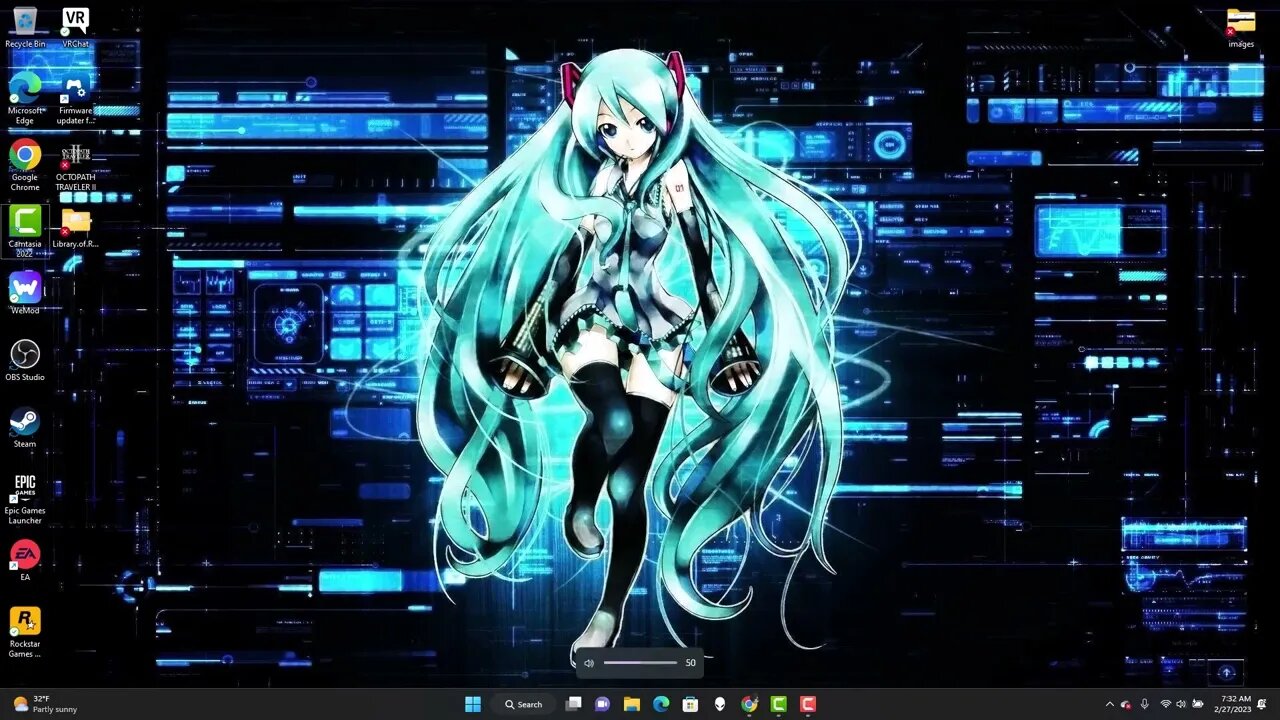This screenshot has height=720, width=1280.
Task: Open the Library.of.R... folder
Action: click(x=75, y=228)
